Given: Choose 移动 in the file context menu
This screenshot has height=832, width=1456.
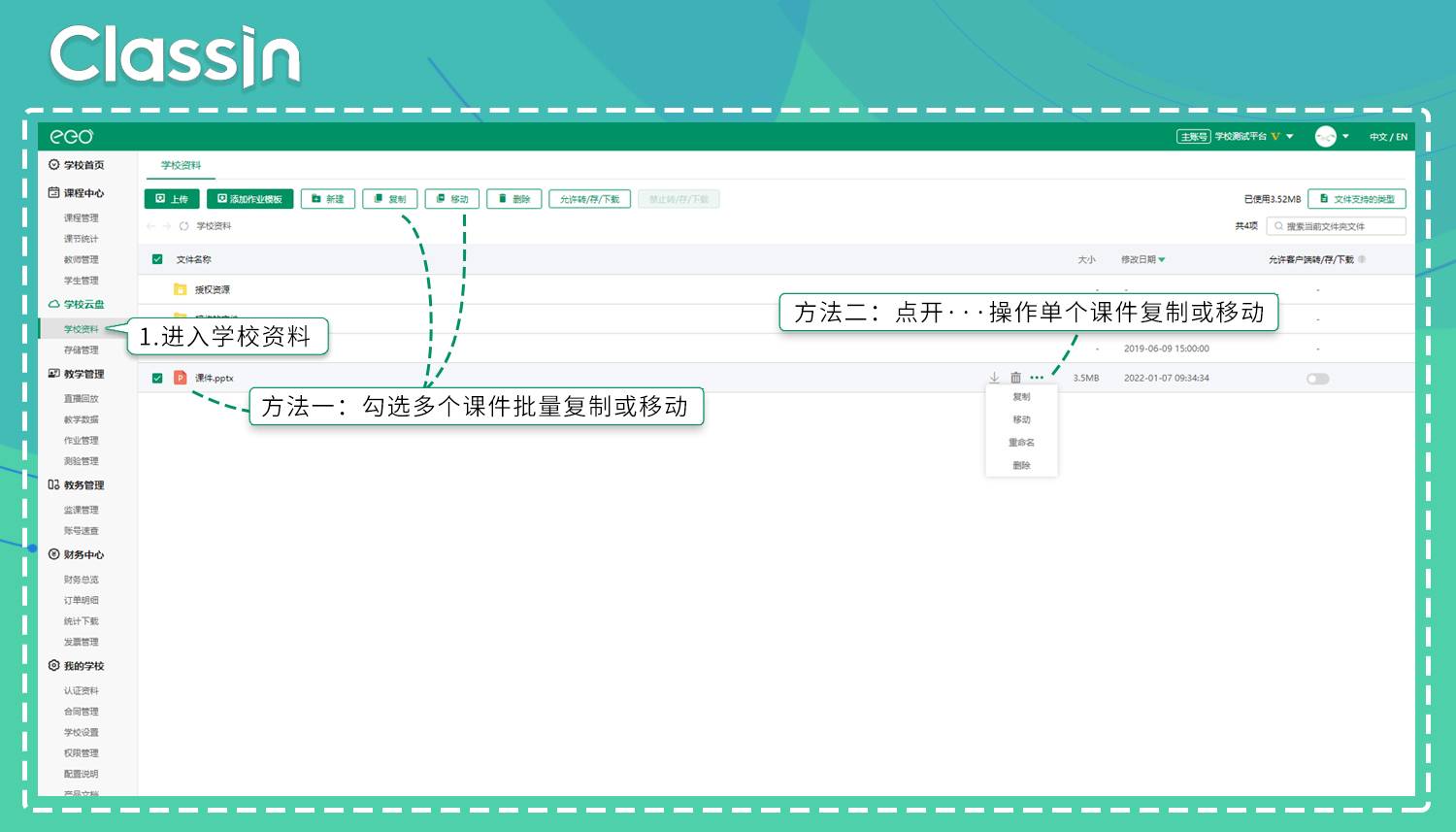Looking at the screenshot, I should pos(1021,420).
